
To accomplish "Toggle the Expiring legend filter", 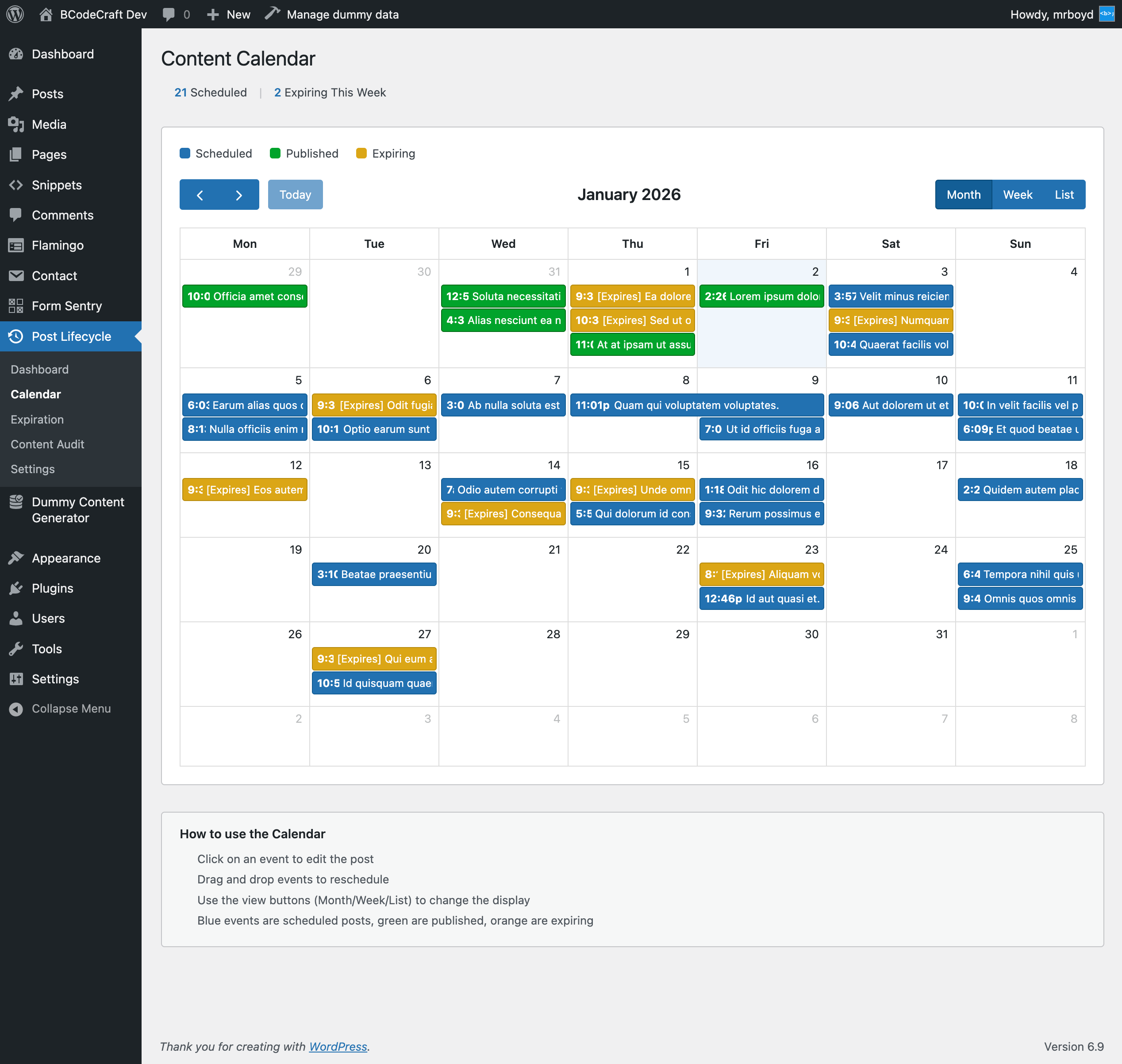I will pyautogui.click(x=385, y=153).
